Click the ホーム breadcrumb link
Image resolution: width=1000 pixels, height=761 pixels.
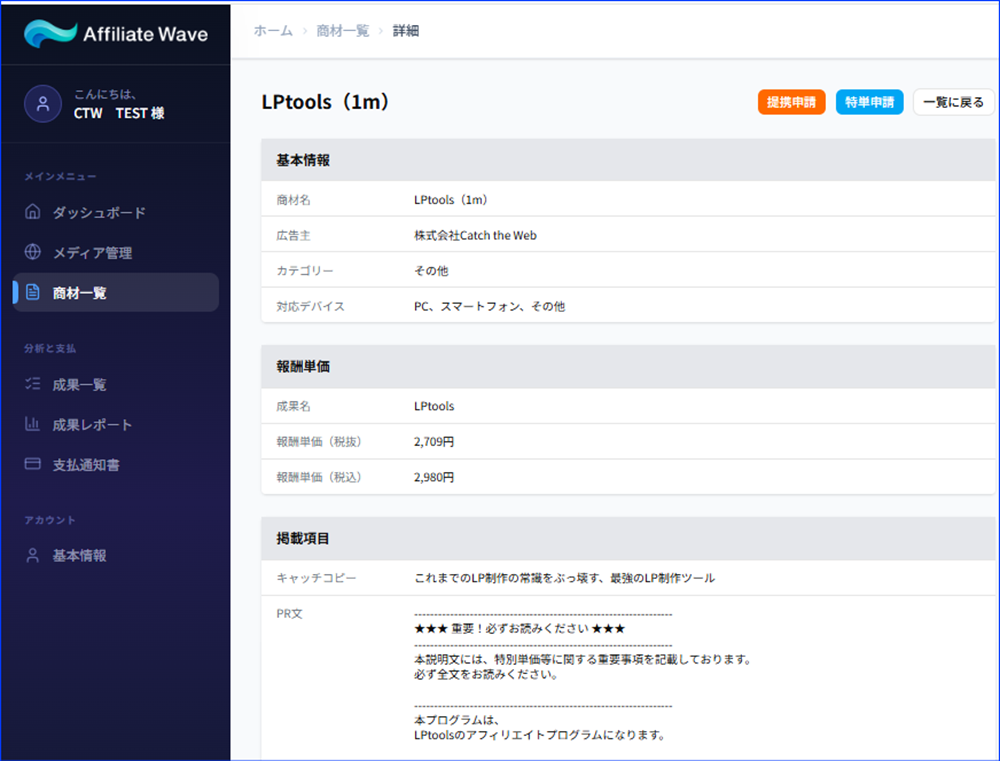[x=273, y=31]
